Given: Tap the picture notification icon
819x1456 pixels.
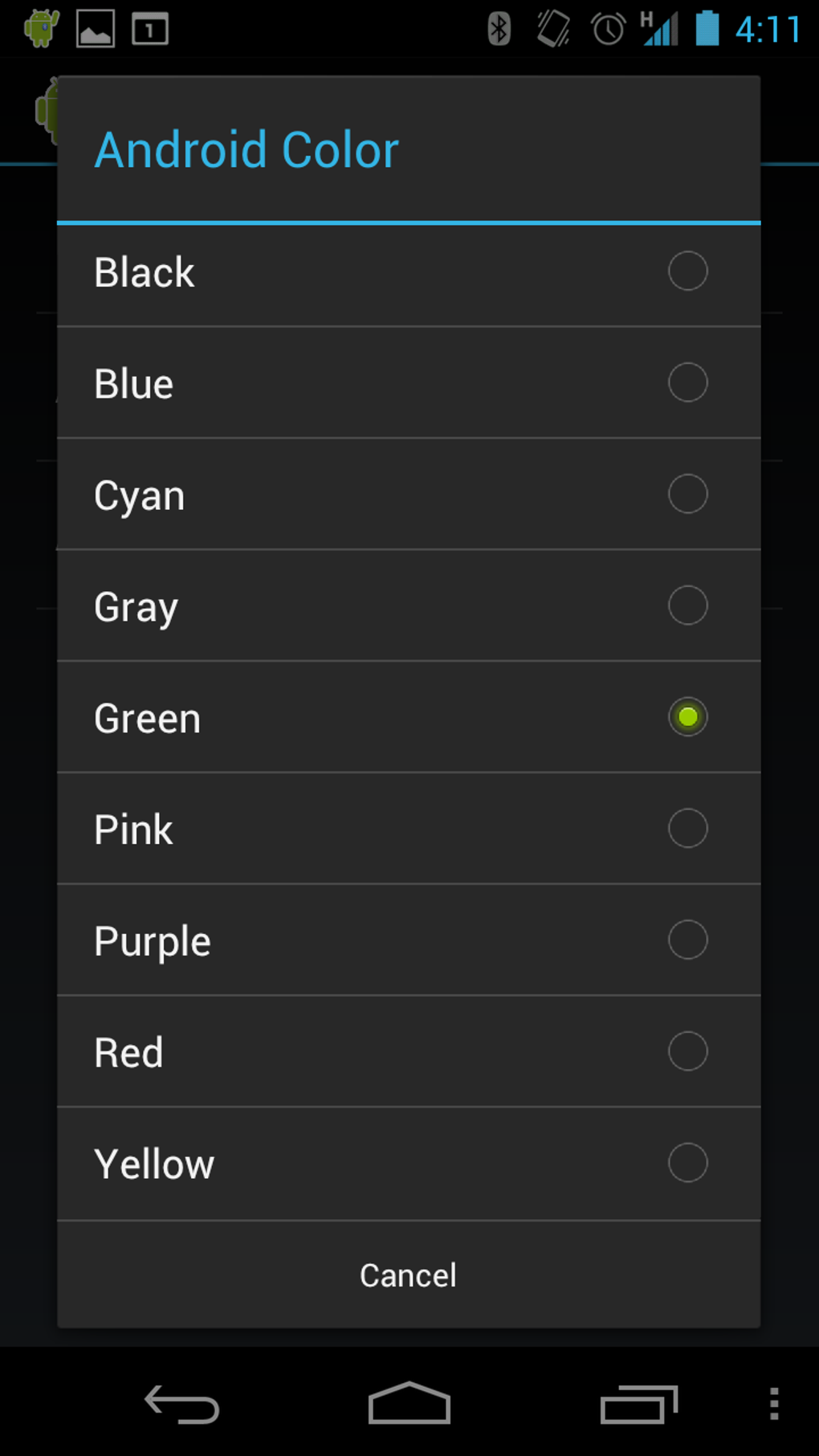Looking at the screenshot, I should pos(96,29).
